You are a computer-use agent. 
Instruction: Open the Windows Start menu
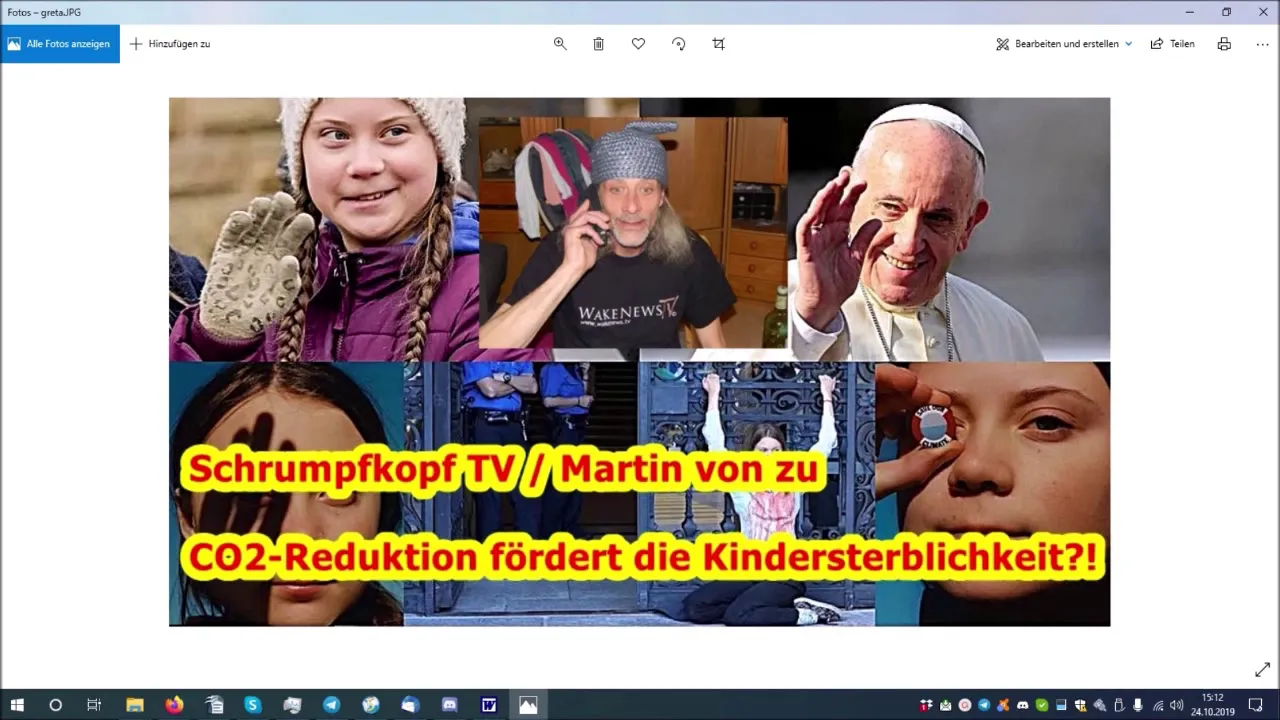[x=17, y=705]
